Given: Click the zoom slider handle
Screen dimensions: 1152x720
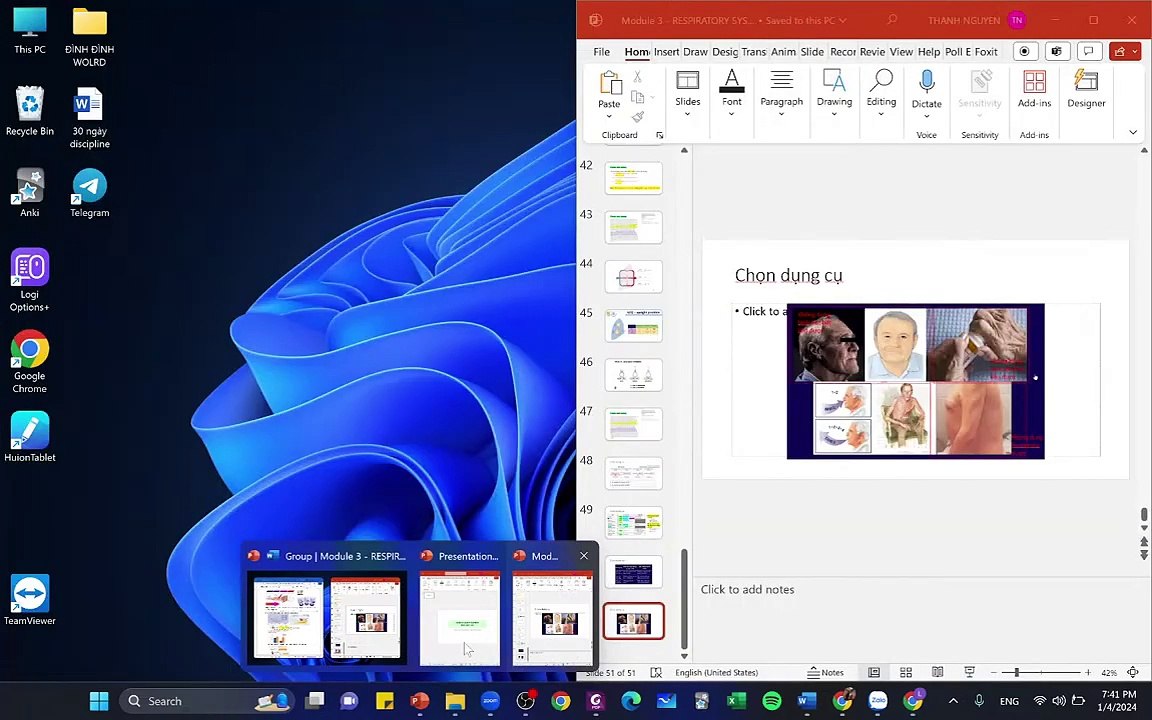Looking at the screenshot, I should [1017, 672].
